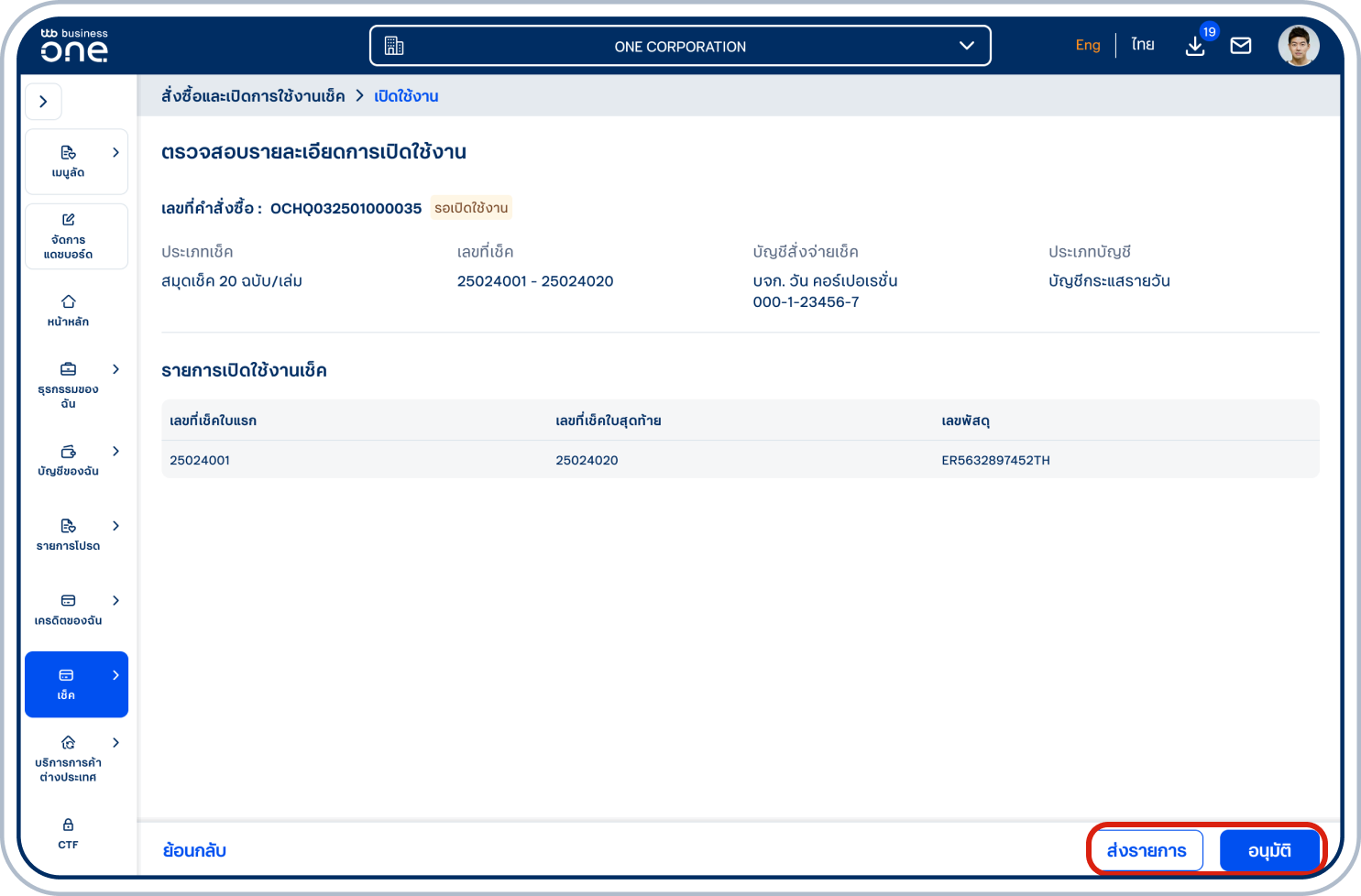Open the mail inbox envelope icon
The image size is (1361, 896).
(1241, 46)
